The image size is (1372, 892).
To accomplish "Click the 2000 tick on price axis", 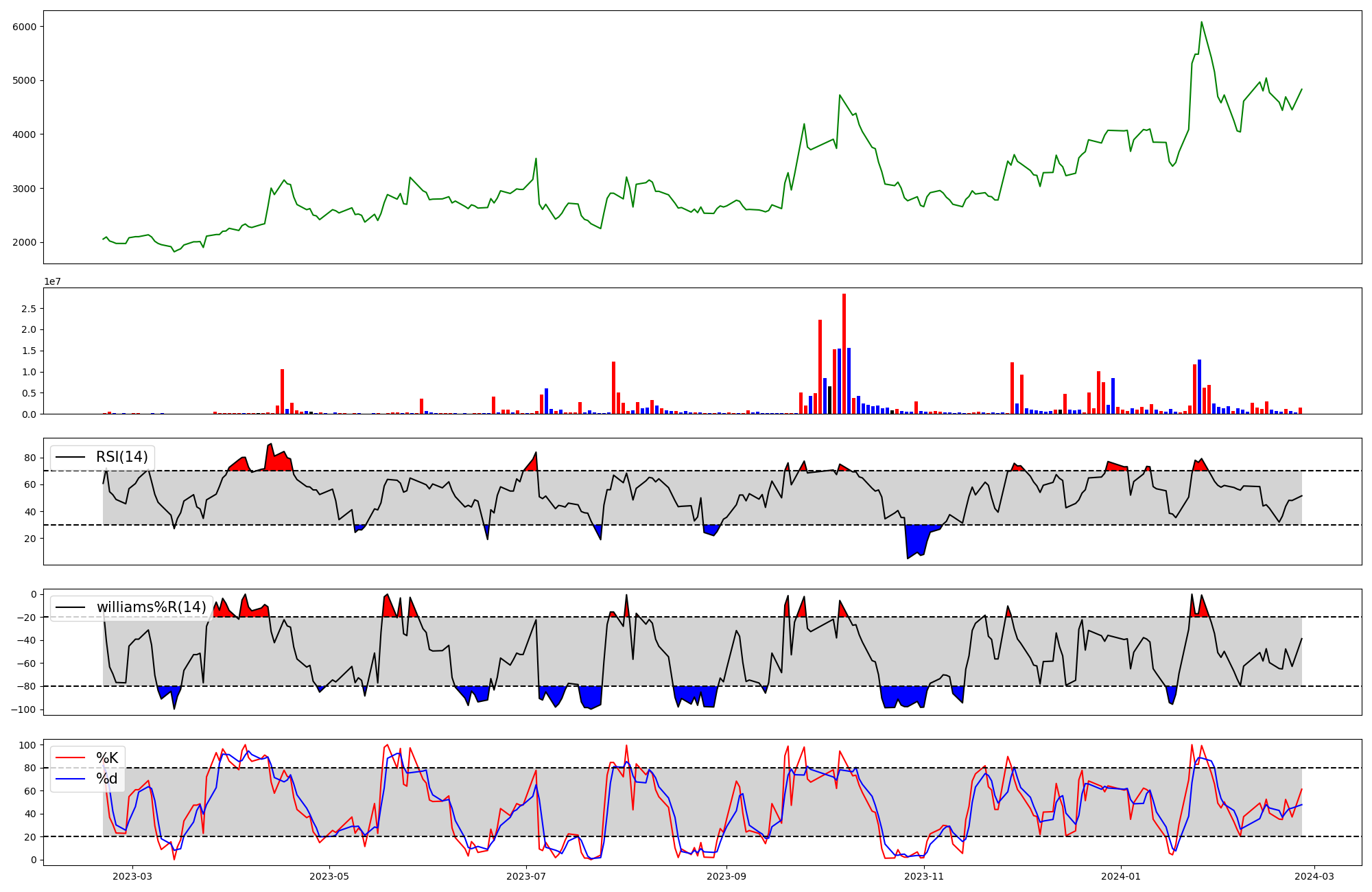I will (25, 242).
